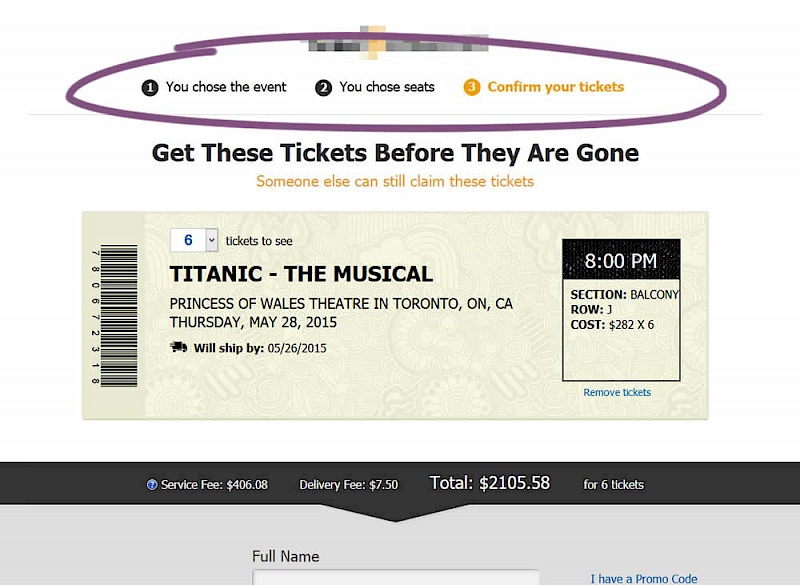Viewport: 800px width, 585px height.
Task: Click the step 2 number badge
Action: pos(323,88)
